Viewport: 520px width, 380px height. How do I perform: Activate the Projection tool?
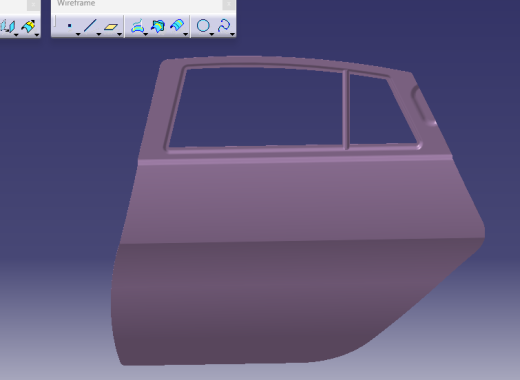[x=137, y=26]
